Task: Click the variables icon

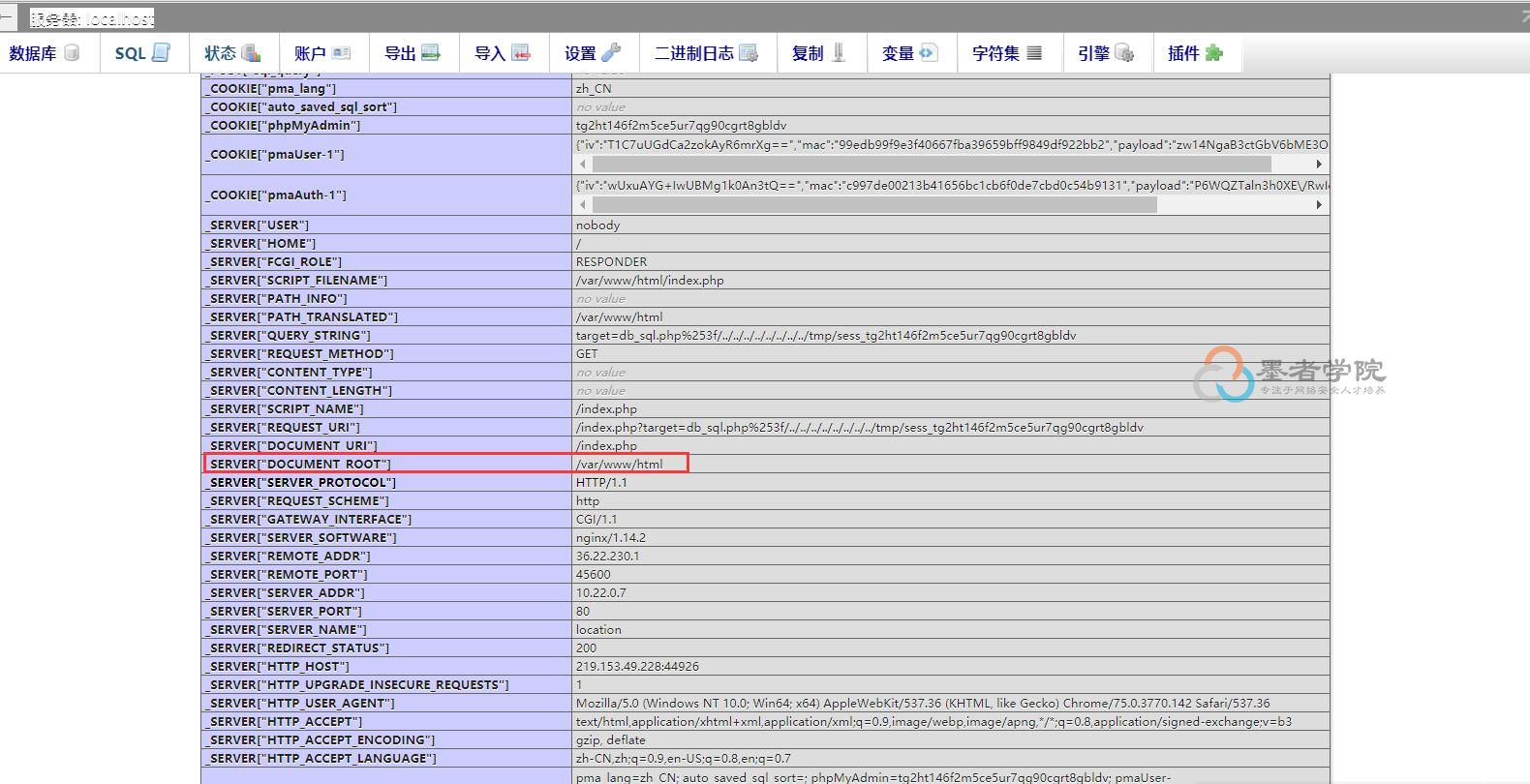Action: click(x=928, y=52)
